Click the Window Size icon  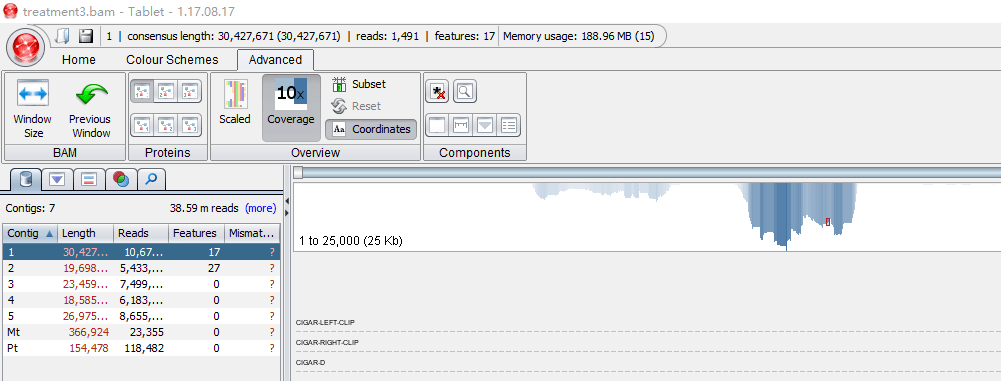click(33, 94)
